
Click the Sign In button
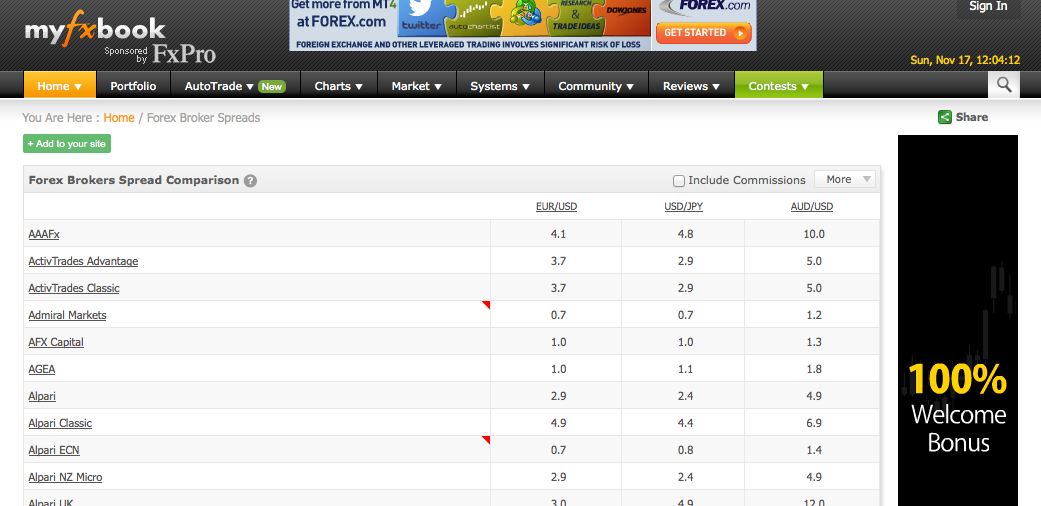988,7
